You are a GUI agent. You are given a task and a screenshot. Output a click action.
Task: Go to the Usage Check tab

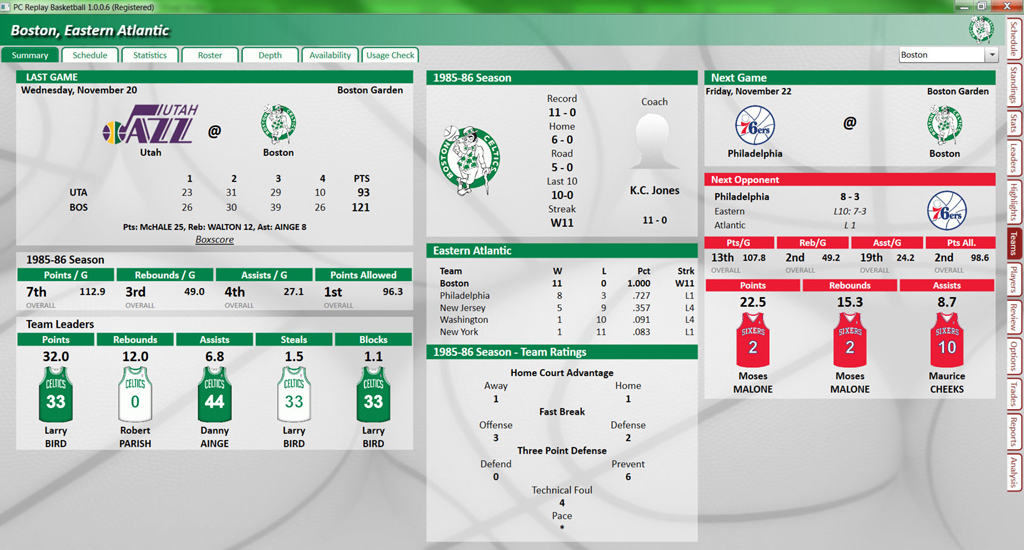[390, 55]
